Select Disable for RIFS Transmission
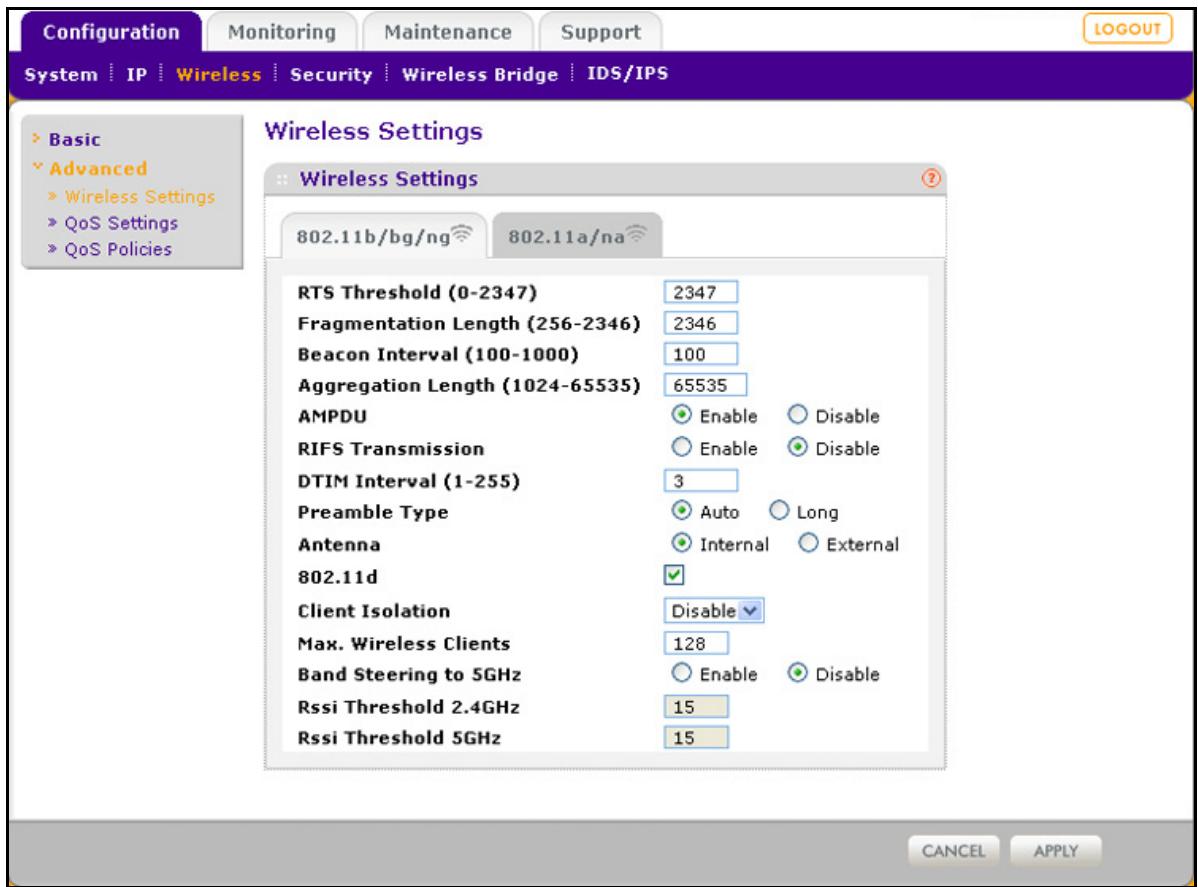Image resolution: width=1198 pixels, height=887 pixels. (x=797, y=448)
